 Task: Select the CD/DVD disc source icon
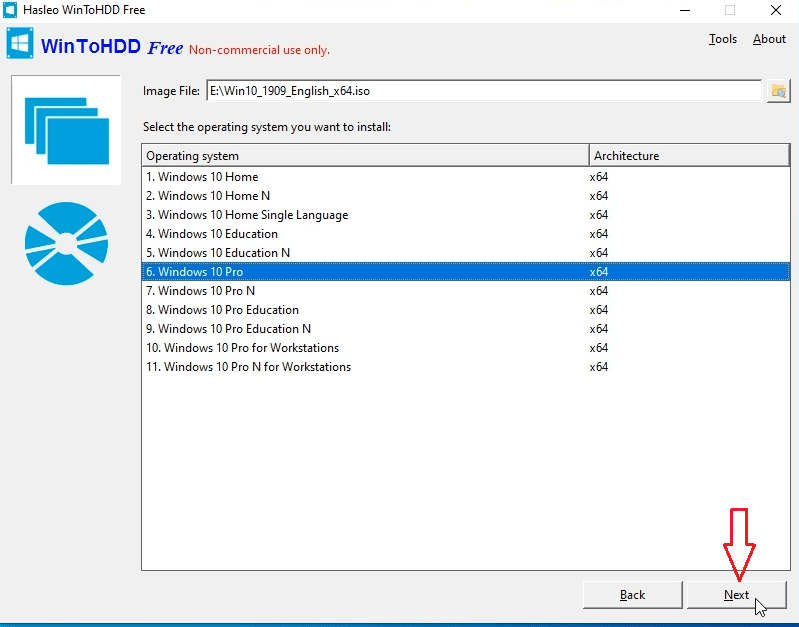point(66,244)
